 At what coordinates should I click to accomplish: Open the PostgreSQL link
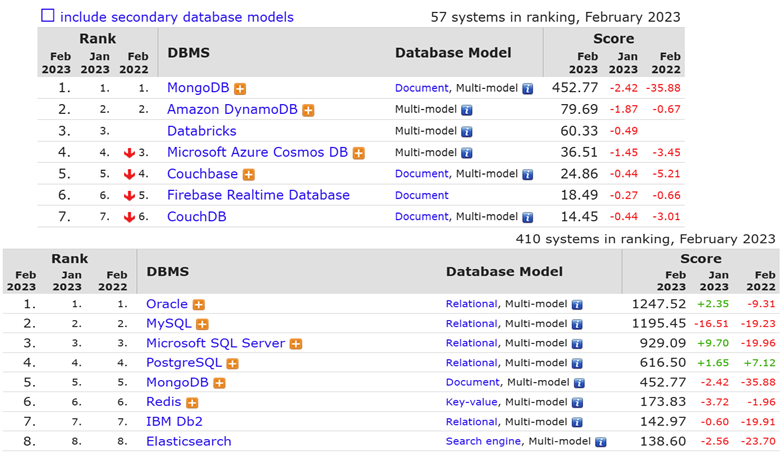(x=184, y=362)
